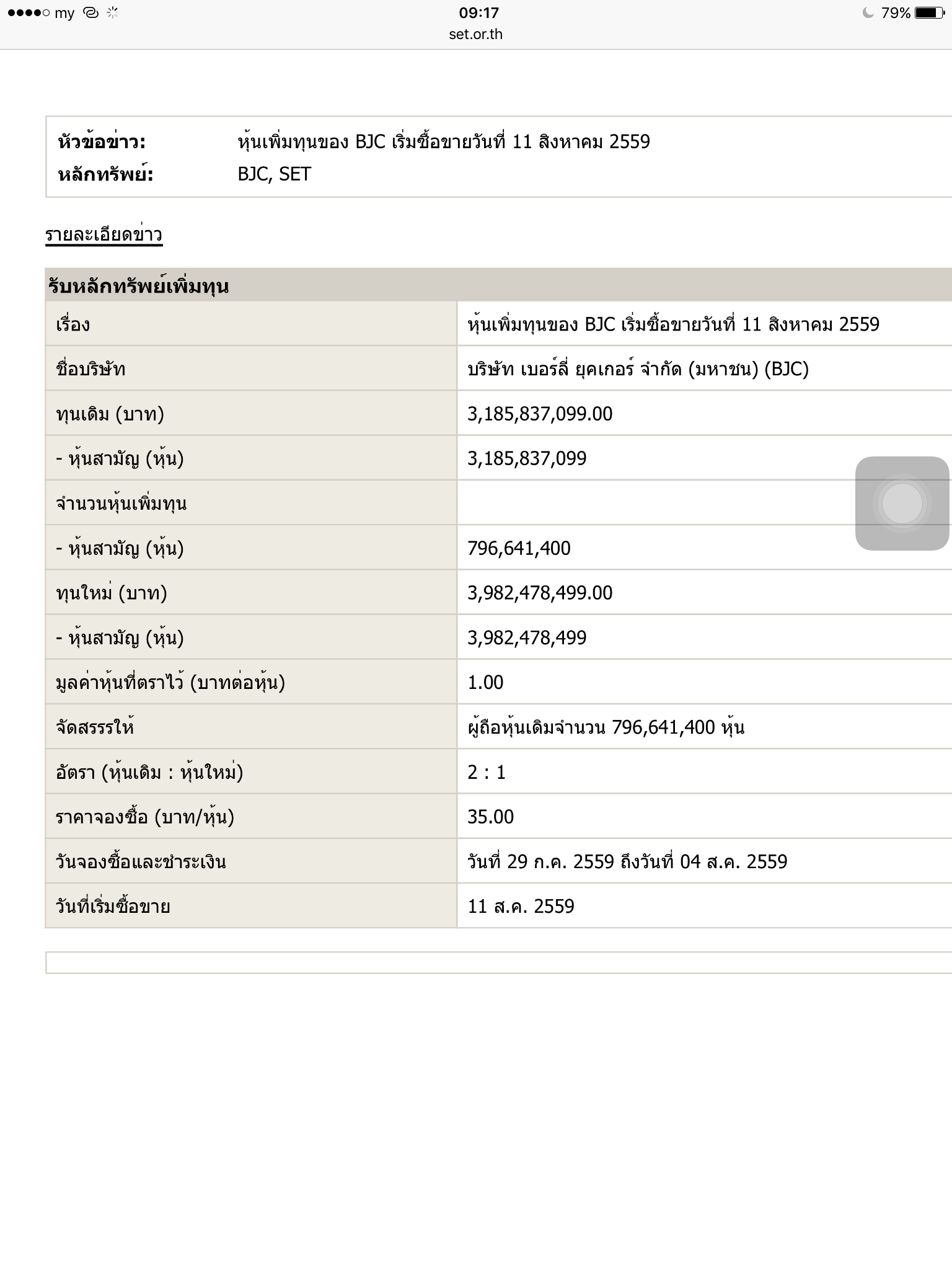Image resolution: width=952 pixels, height=1270 pixels.
Task: Select share count 3,185,837,099
Action: coord(527,458)
